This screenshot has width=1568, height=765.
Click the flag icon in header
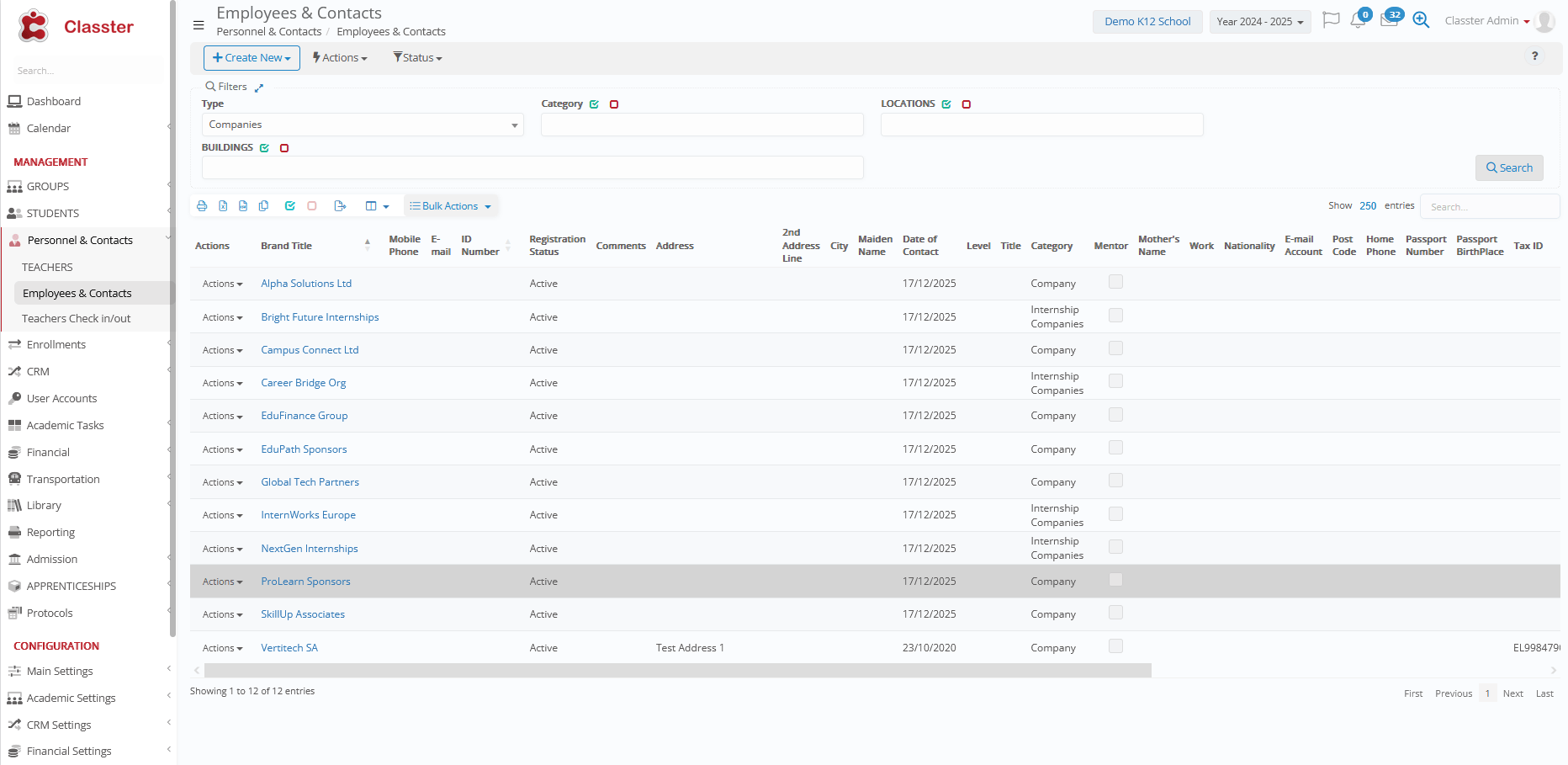[1331, 20]
